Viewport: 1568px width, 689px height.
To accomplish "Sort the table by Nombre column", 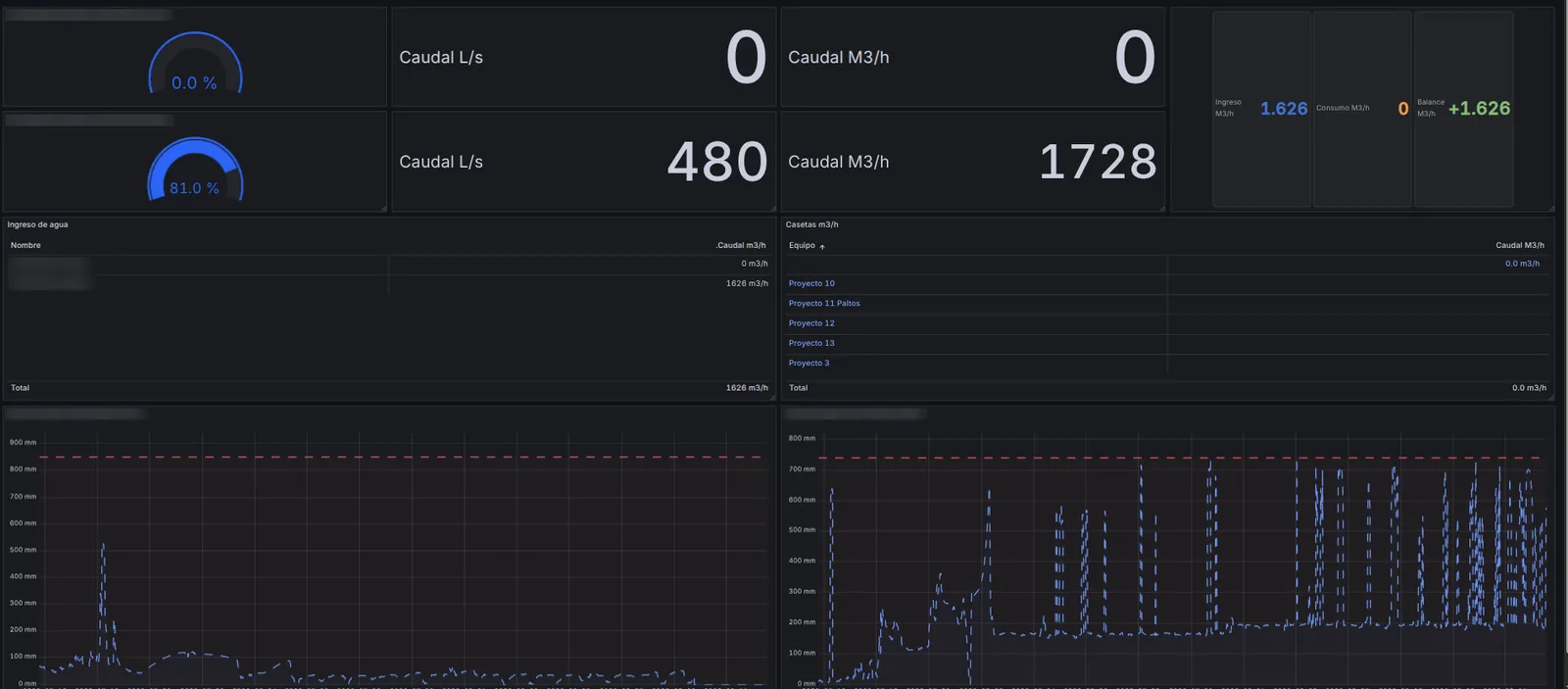I will (x=25, y=245).
